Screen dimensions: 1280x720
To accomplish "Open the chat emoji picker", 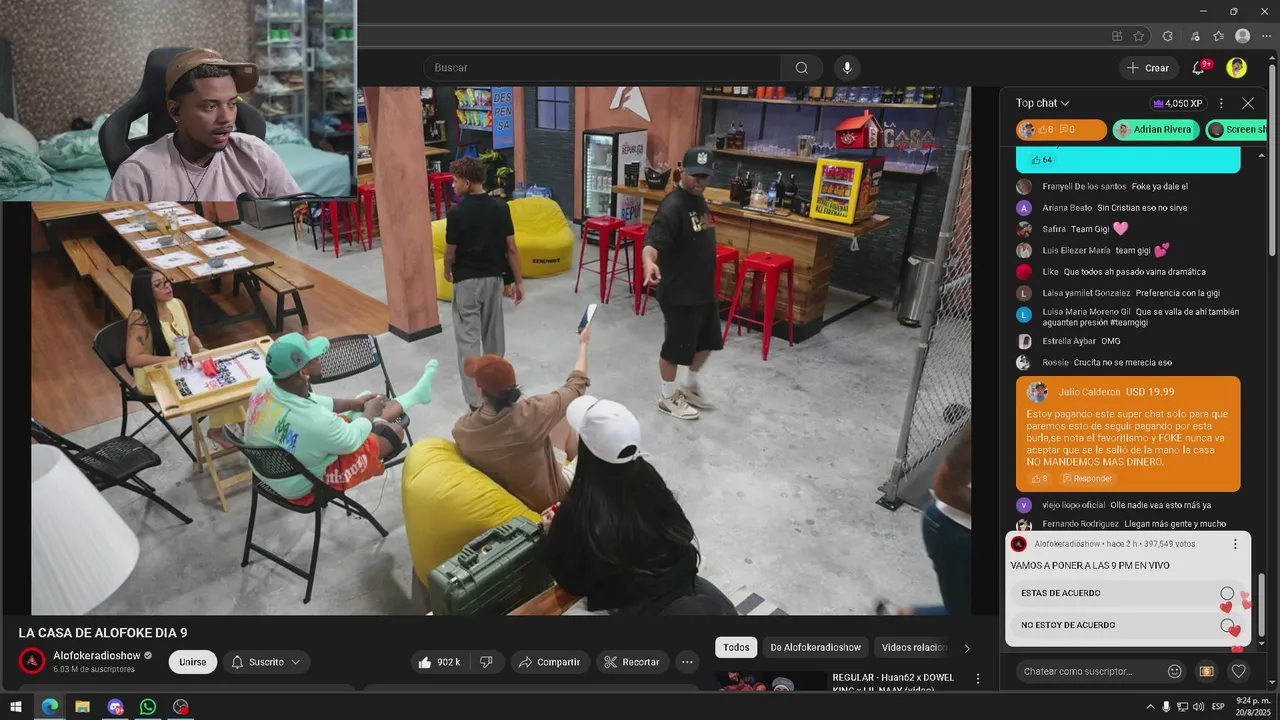I will click(1175, 671).
